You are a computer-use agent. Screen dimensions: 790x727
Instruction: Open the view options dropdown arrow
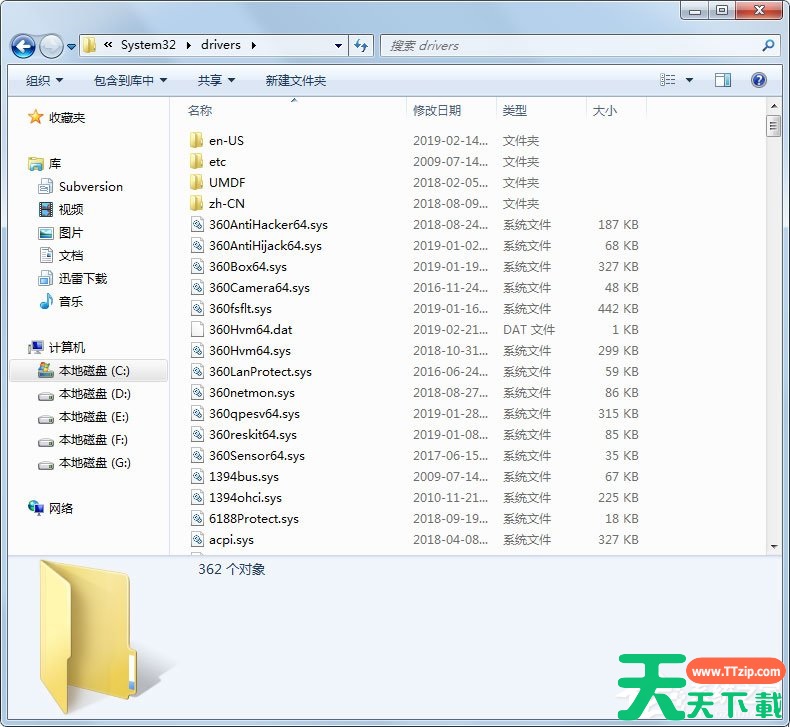coord(689,80)
